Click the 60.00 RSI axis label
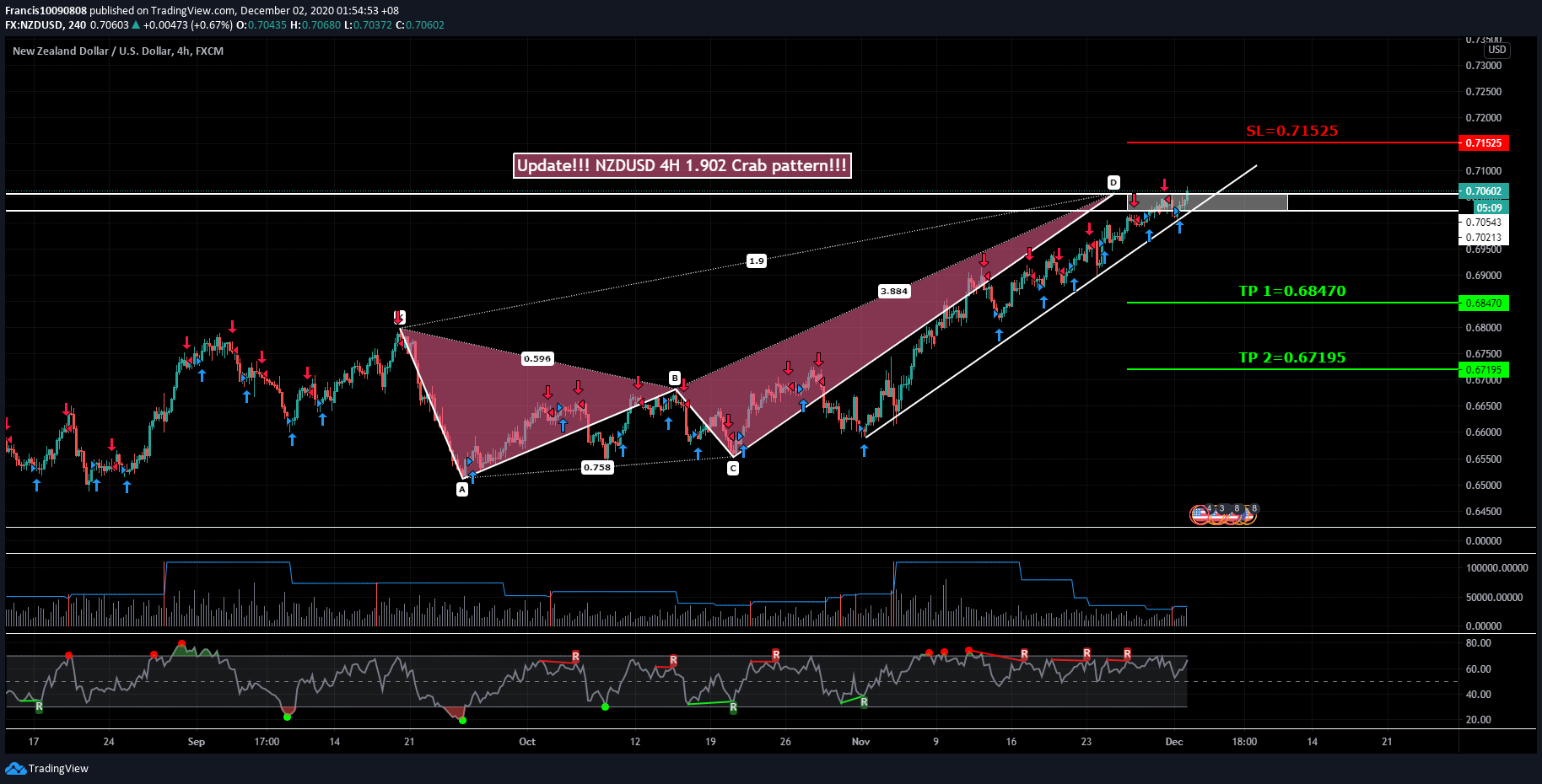This screenshot has height=784, width=1542. (1479, 669)
